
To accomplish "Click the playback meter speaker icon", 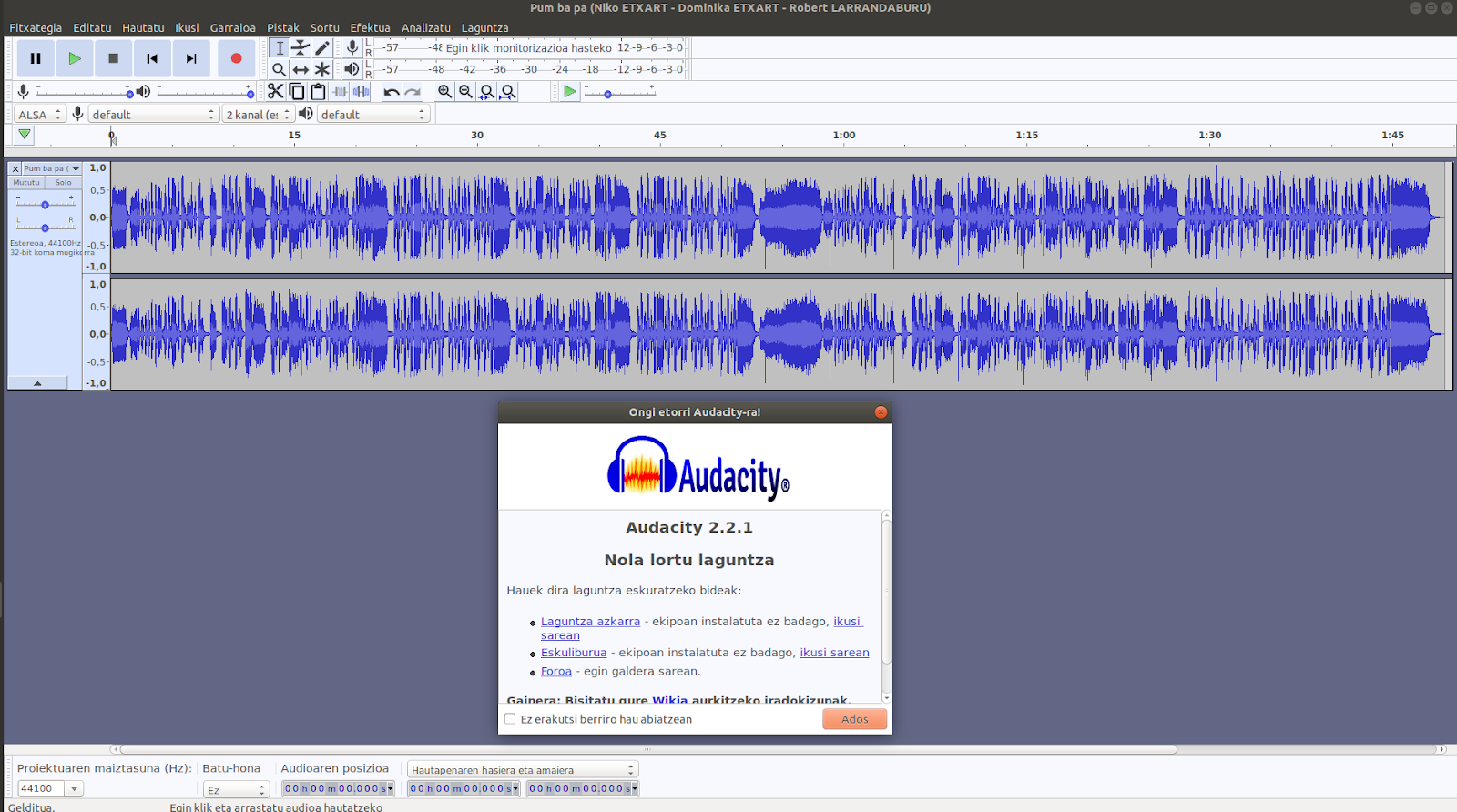I will [352, 69].
